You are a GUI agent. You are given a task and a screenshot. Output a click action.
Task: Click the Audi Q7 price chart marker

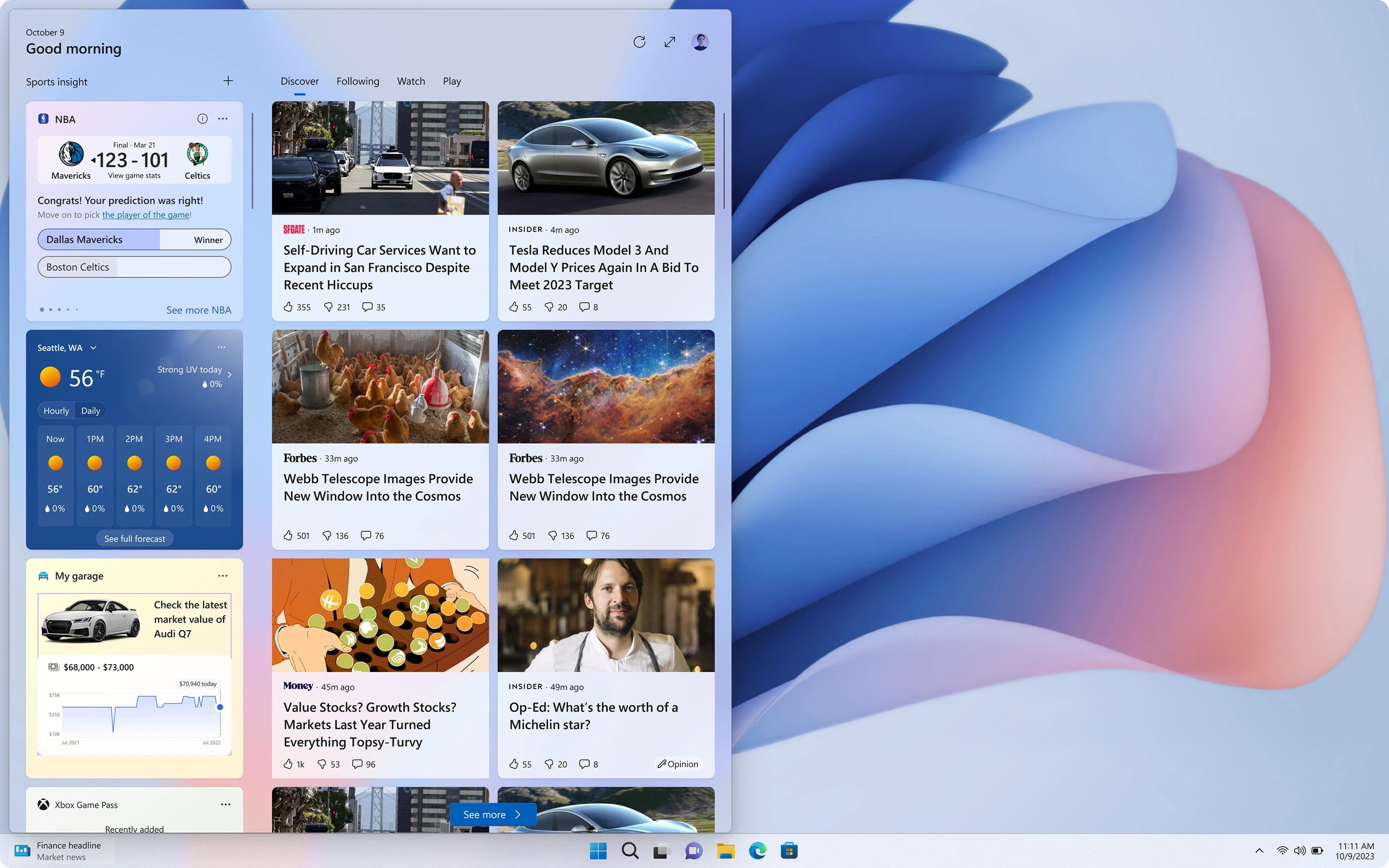tap(220, 707)
